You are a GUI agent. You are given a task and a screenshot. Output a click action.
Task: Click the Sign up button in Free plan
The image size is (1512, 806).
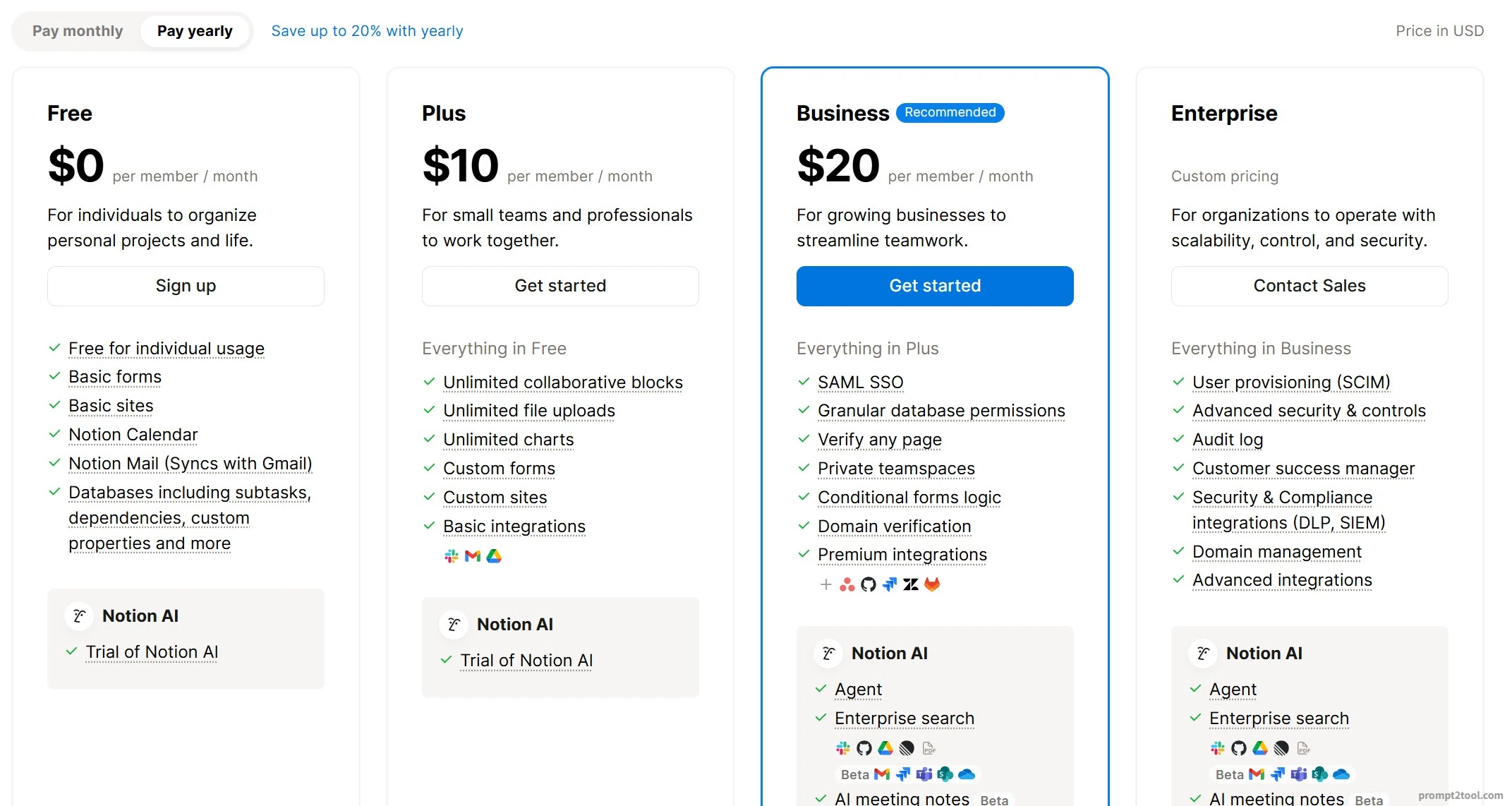point(186,286)
